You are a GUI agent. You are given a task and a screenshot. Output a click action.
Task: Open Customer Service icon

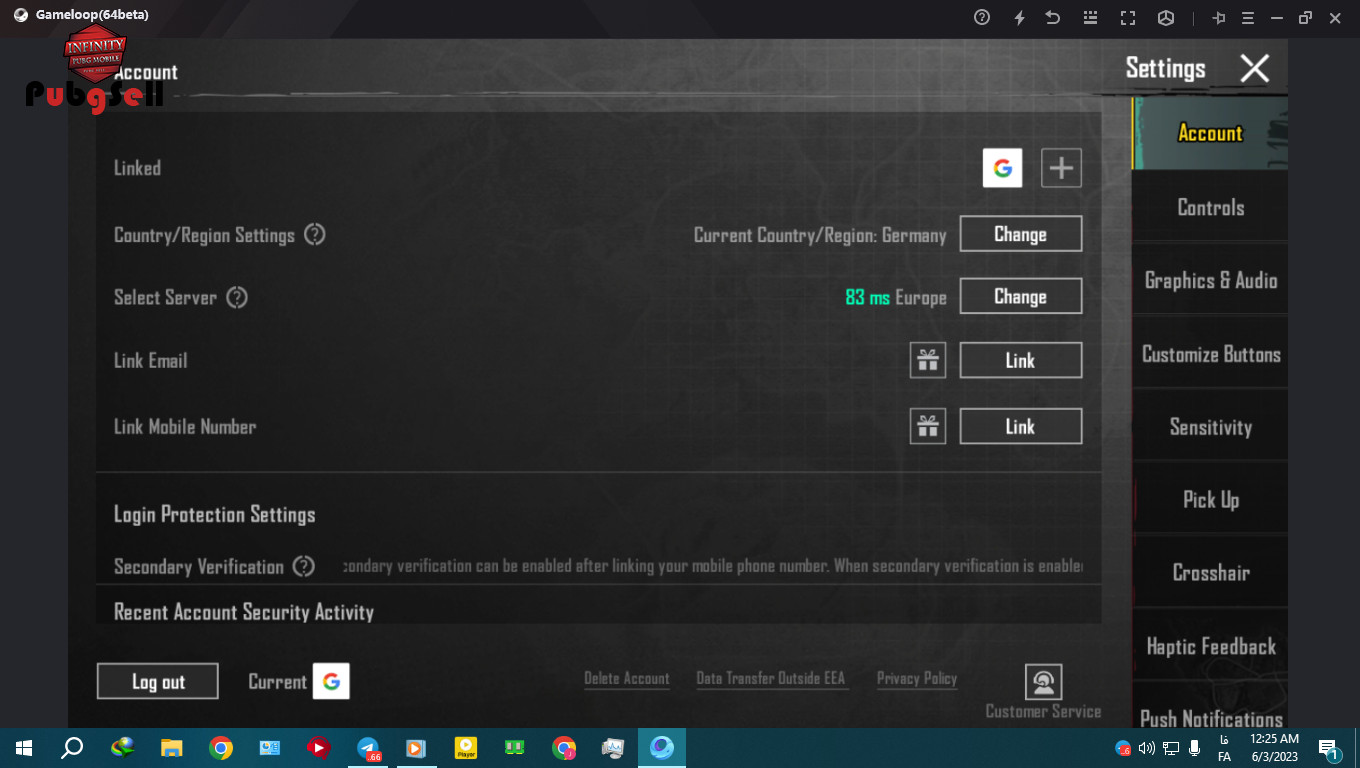1043,682
